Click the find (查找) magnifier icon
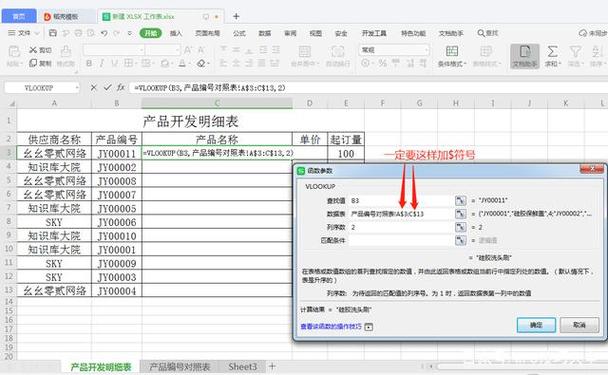Viewport: 608px width, 375px height. (481, 33)
